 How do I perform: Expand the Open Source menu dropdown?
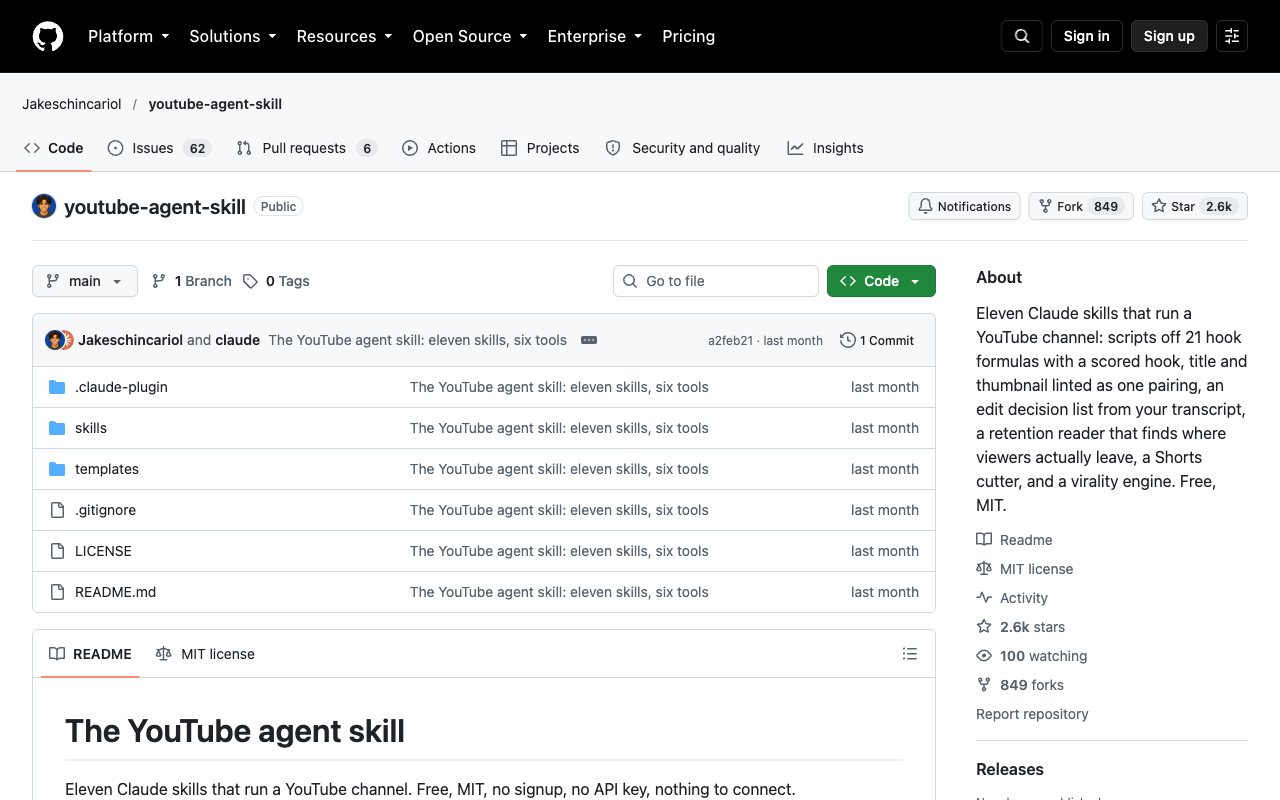coord(470,36)
